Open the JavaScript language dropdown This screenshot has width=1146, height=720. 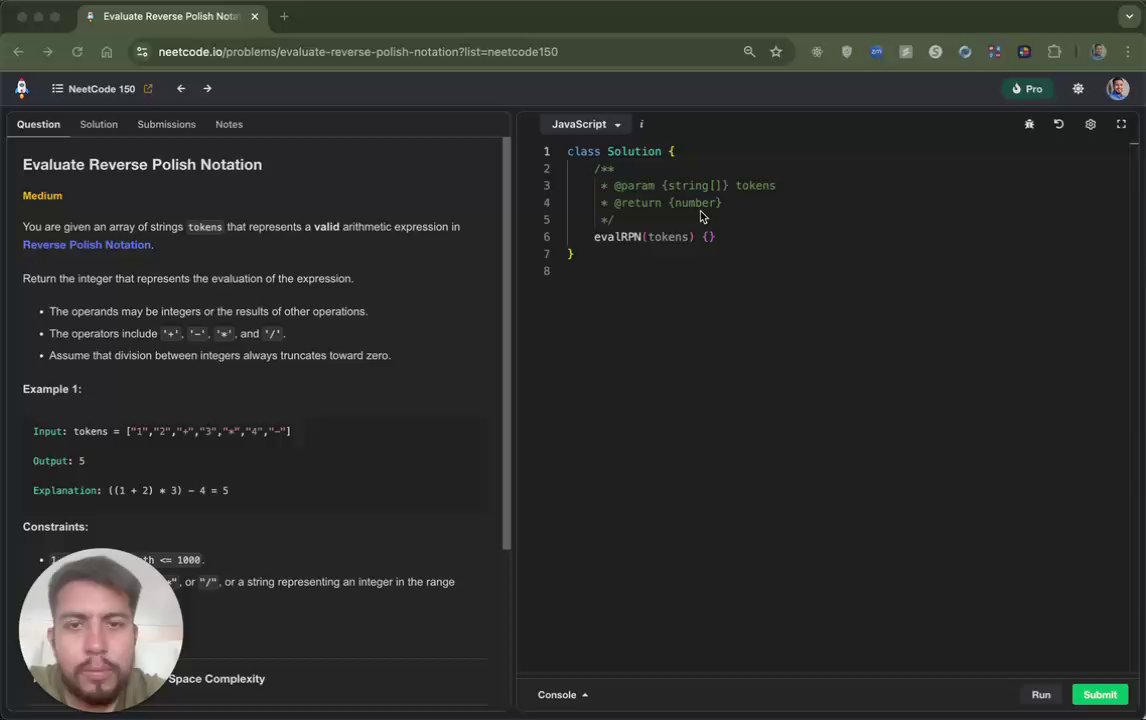coord(586,124)
